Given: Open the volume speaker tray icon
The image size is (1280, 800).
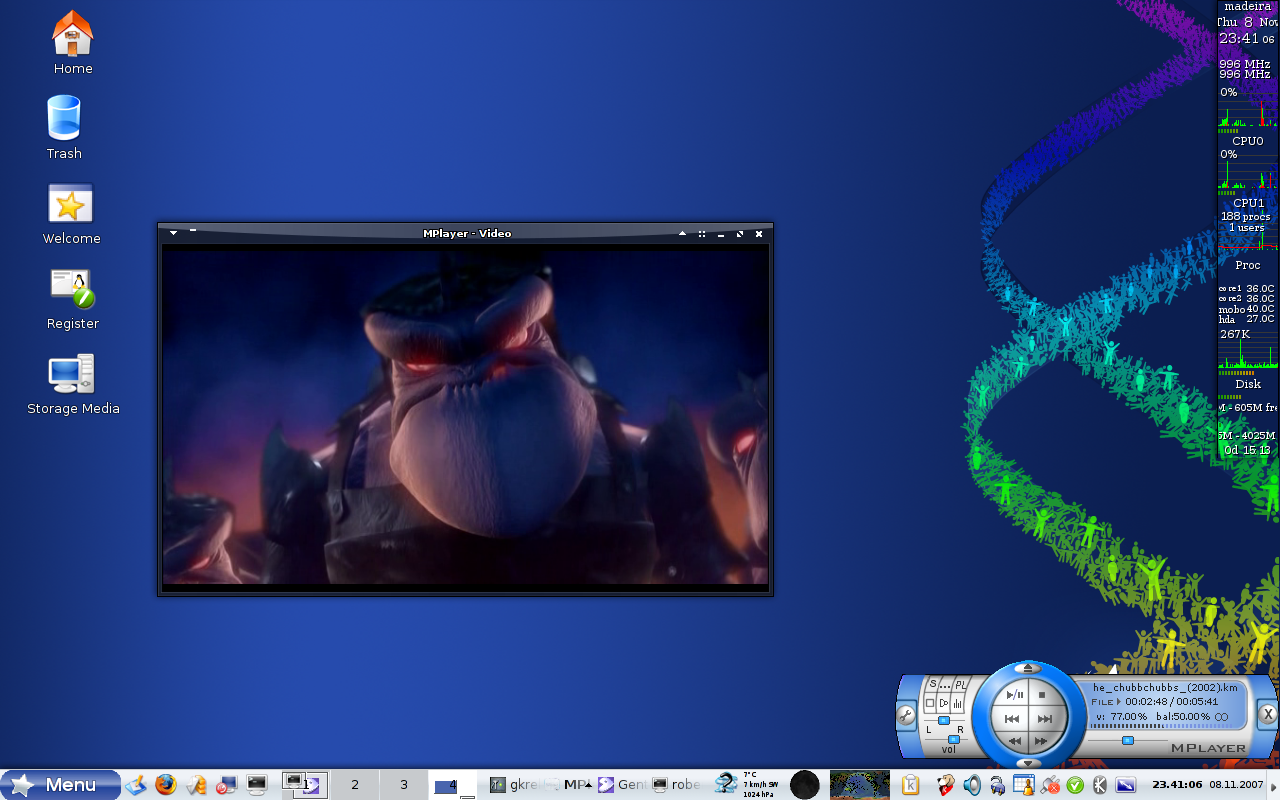Looking at the screenshot, I should tap(971, 785).
